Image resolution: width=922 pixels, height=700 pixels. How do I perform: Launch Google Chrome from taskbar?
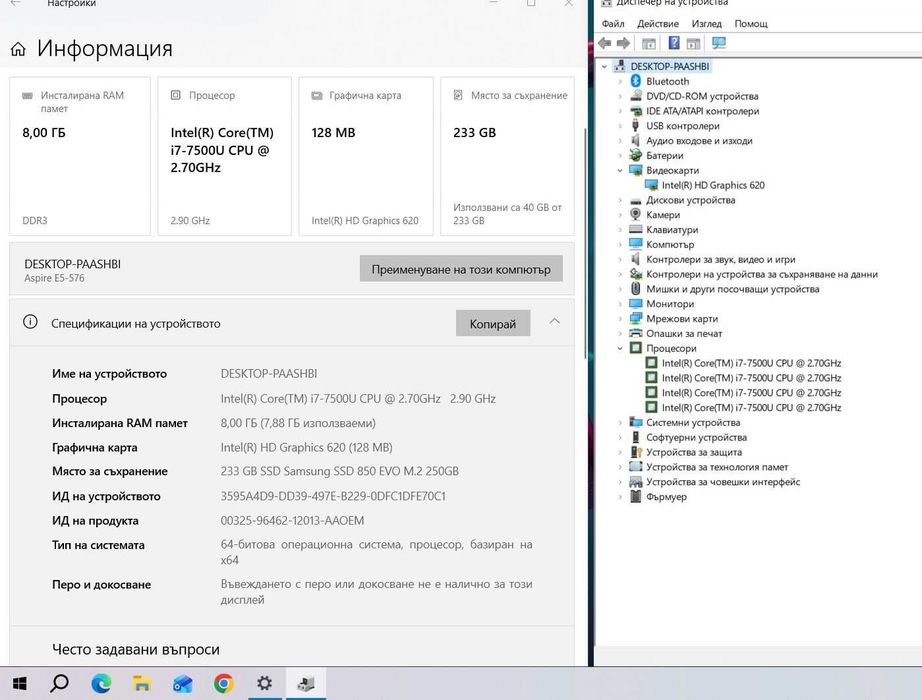pos(223,684)
